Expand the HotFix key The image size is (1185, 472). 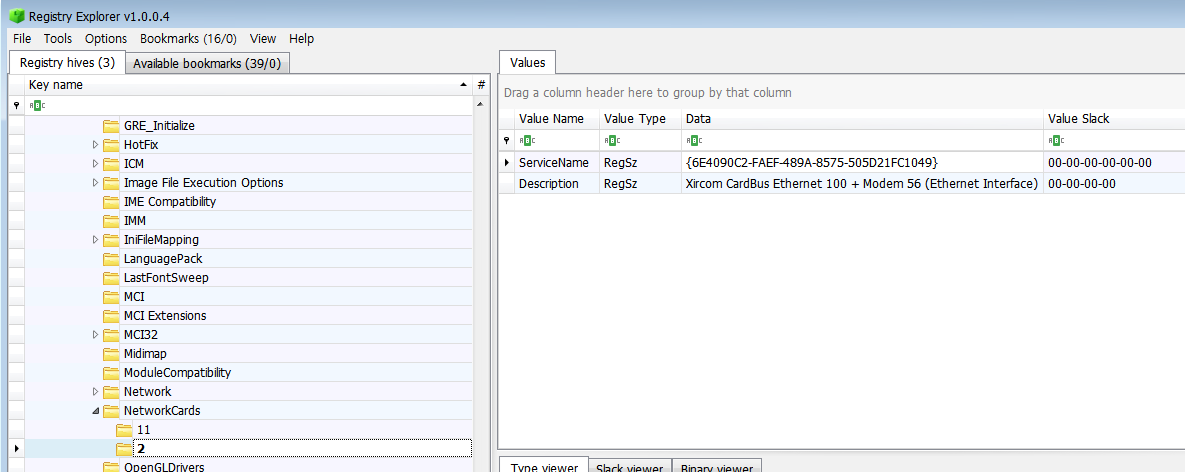(x=95, y=144)
